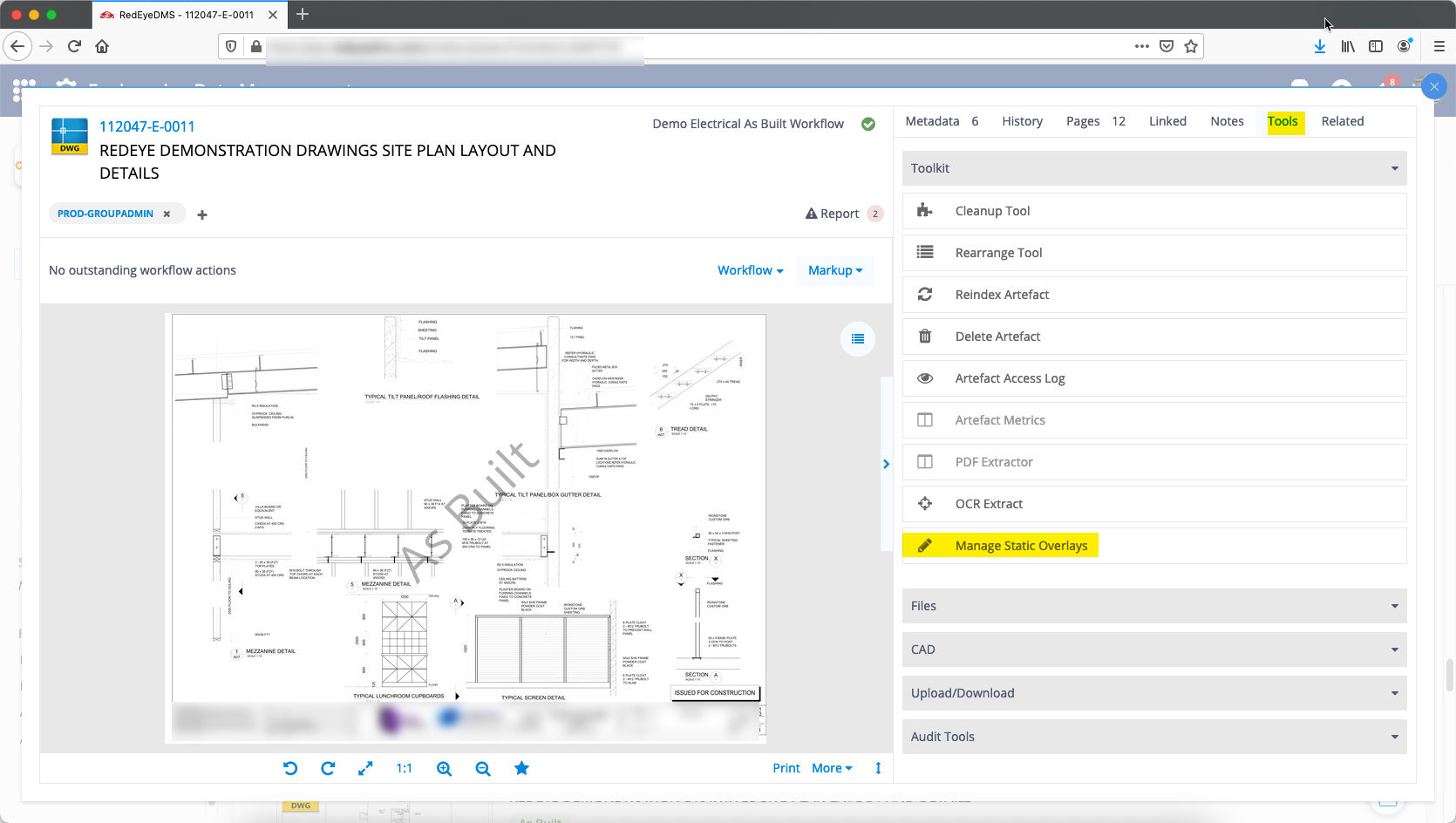Click the Rearrange Tool list icon

tap(925, 253)
